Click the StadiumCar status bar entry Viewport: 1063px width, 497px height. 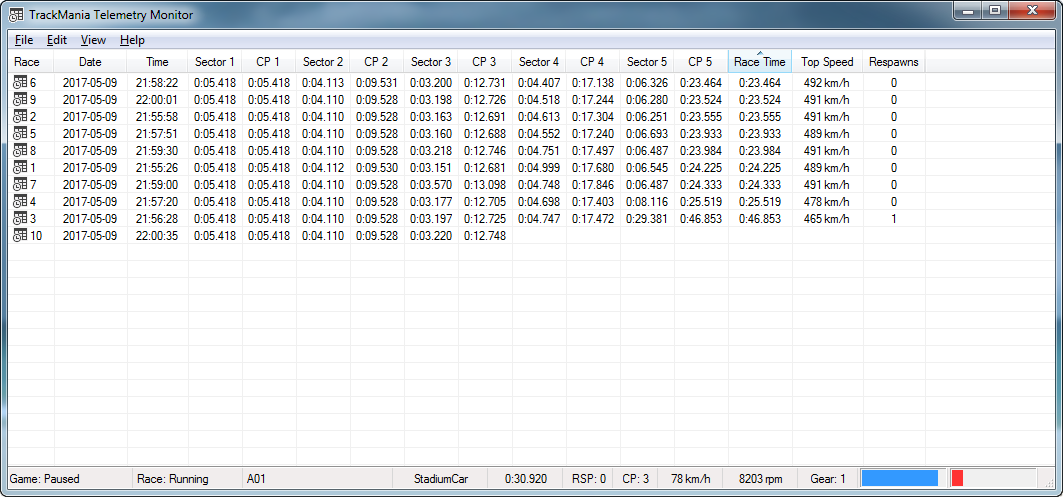coord(441,479)
